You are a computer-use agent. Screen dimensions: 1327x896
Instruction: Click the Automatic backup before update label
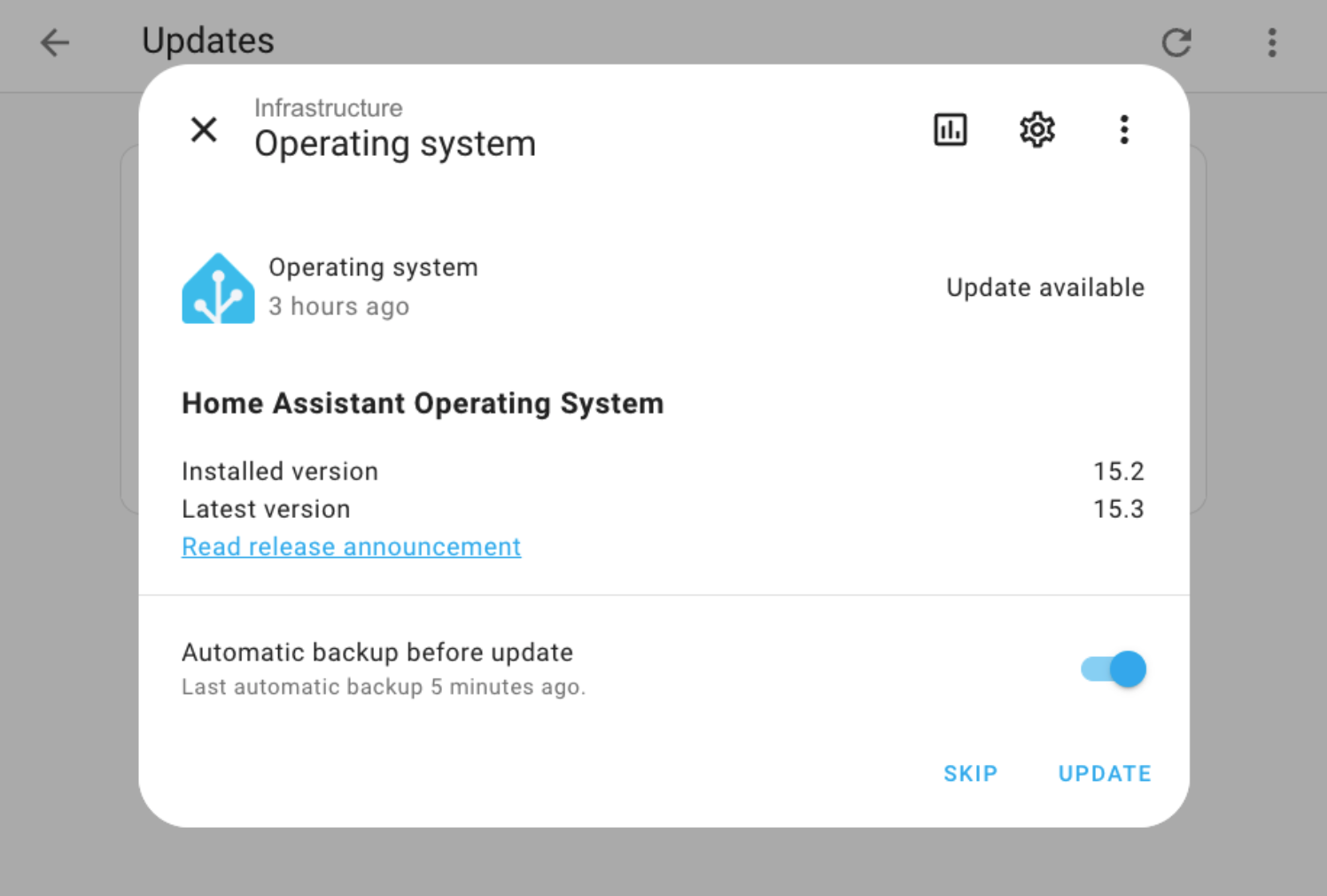tap(377, 653)
